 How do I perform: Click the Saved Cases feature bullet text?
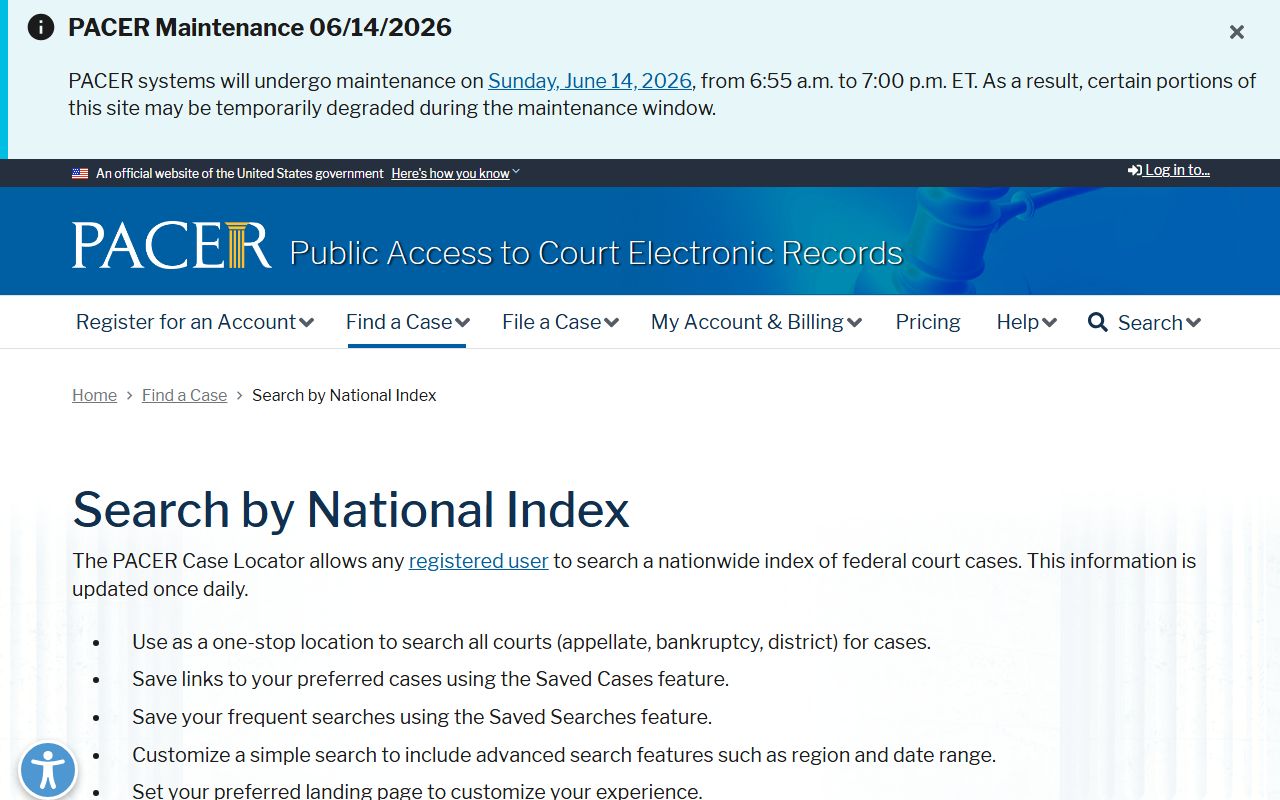tap(430, 679)
